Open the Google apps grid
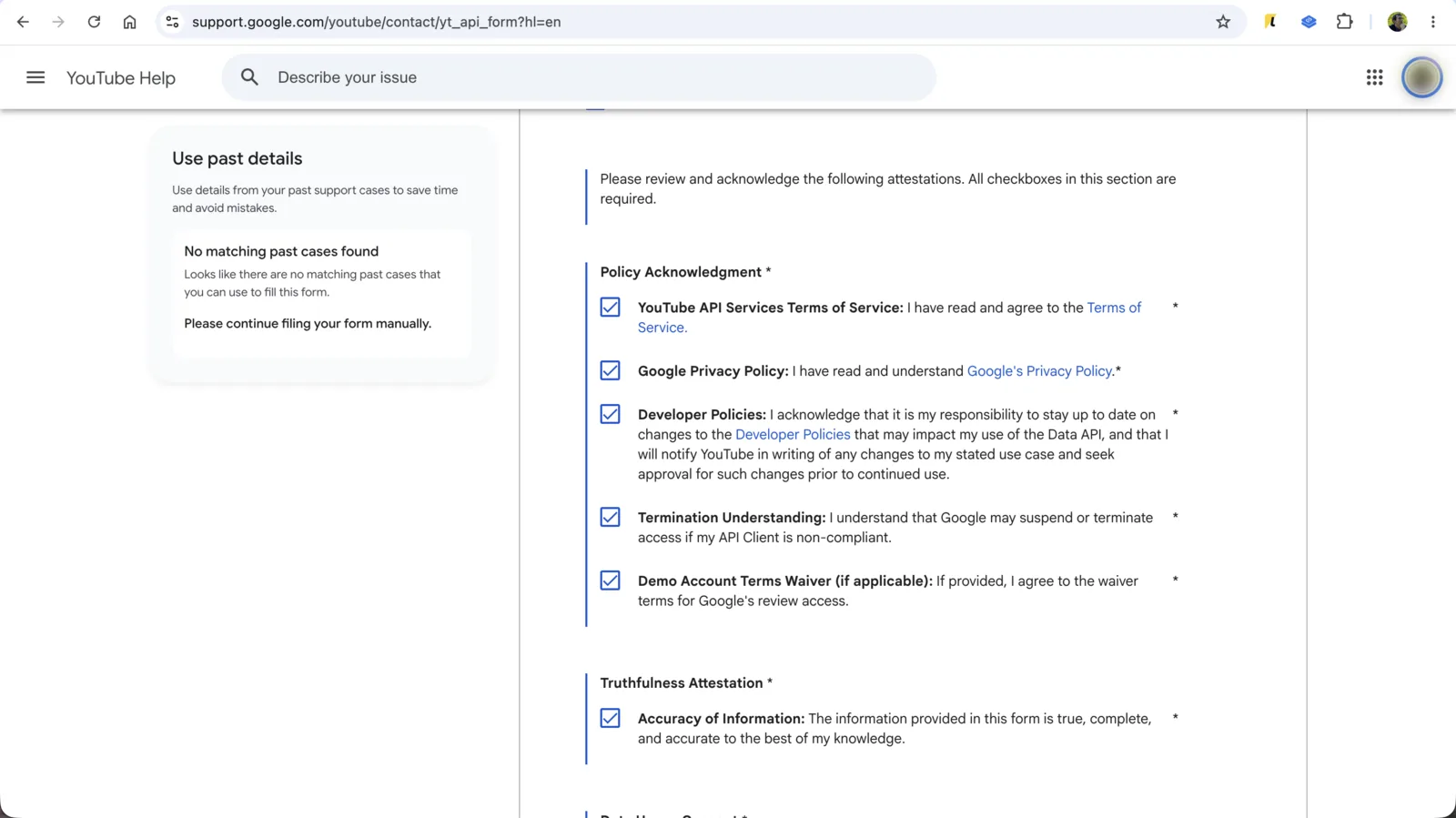Screen dimensions: 1456x818 coord(1374,77)
